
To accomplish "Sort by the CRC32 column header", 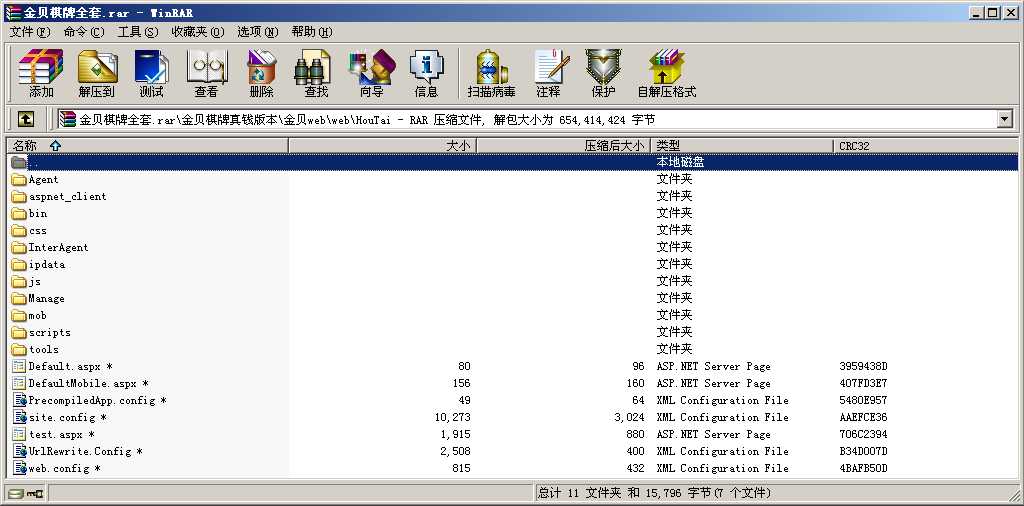I will [925, 146].
